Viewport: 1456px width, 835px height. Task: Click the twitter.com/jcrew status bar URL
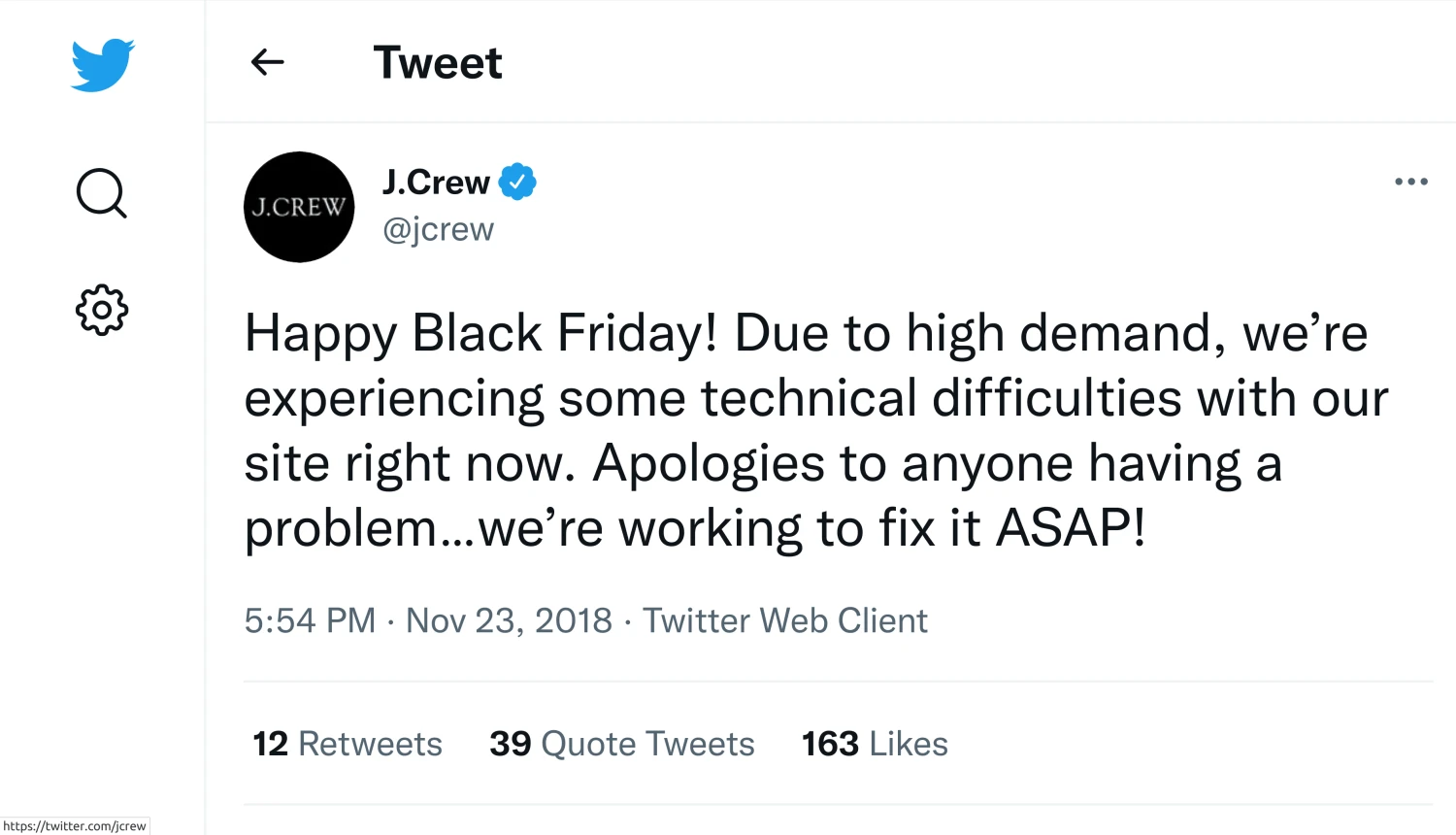[75, 826]
